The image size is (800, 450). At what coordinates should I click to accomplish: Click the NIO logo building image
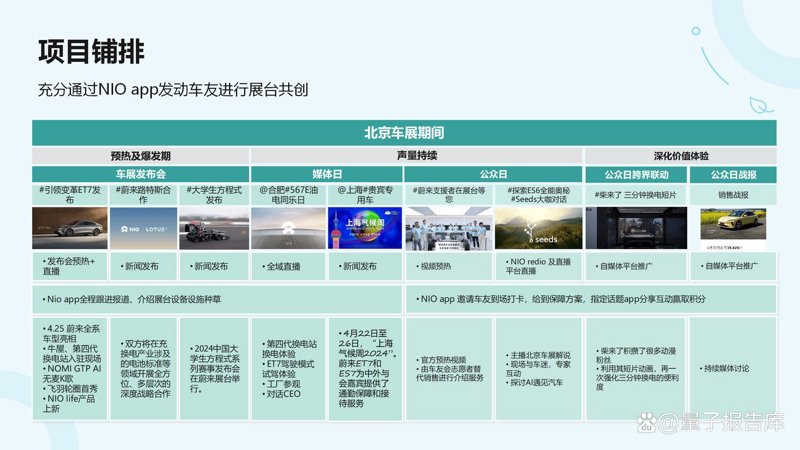(288, 228)
